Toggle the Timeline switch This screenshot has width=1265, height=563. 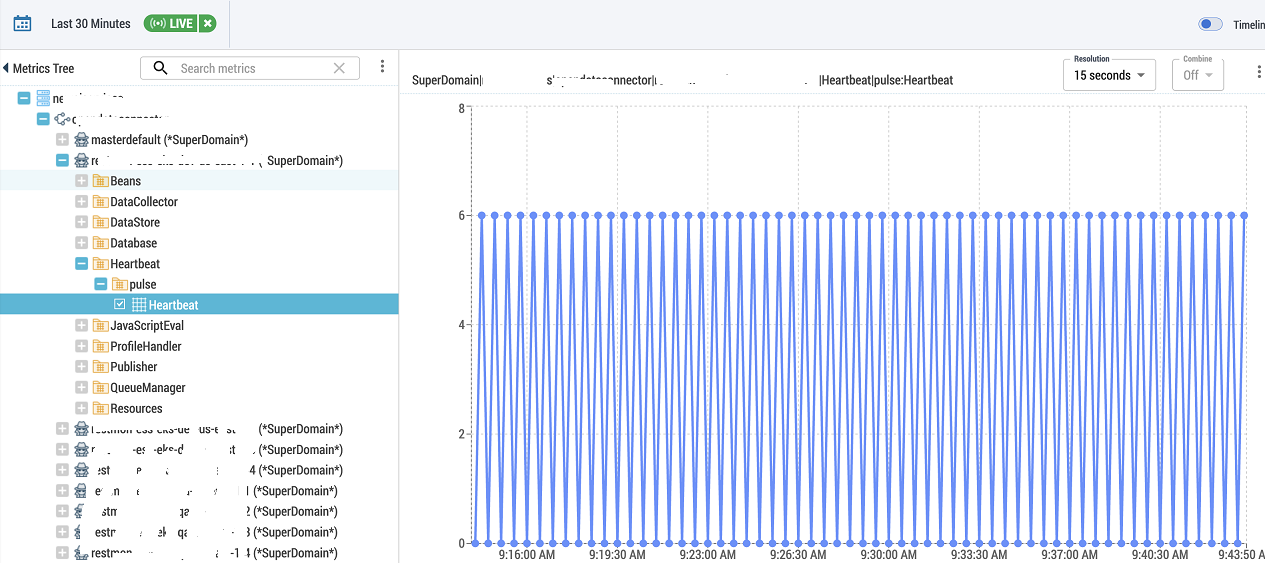click(1210, 24)
